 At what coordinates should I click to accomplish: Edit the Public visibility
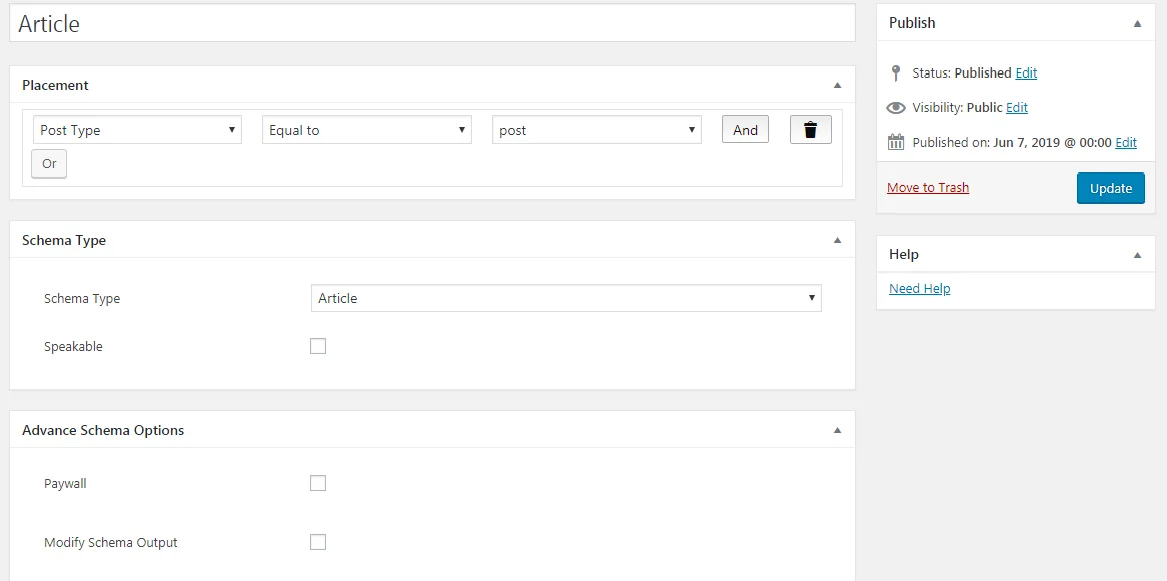click(x=1017, y=107)
